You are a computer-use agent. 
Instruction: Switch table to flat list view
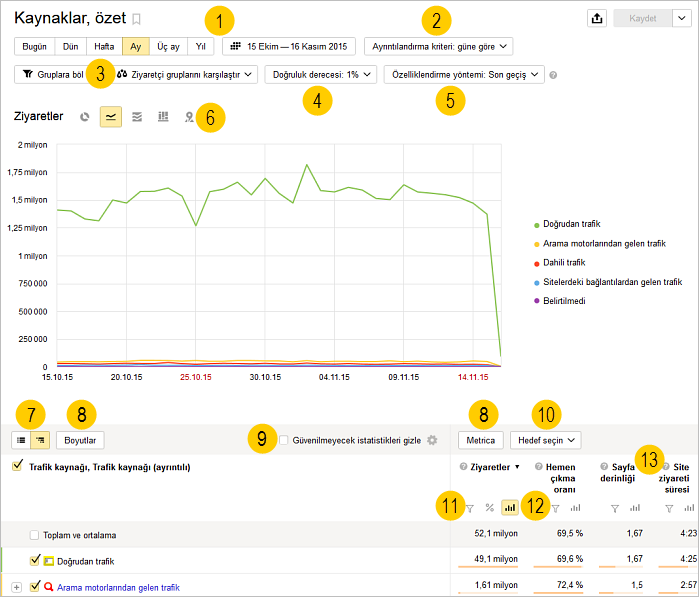21,440
